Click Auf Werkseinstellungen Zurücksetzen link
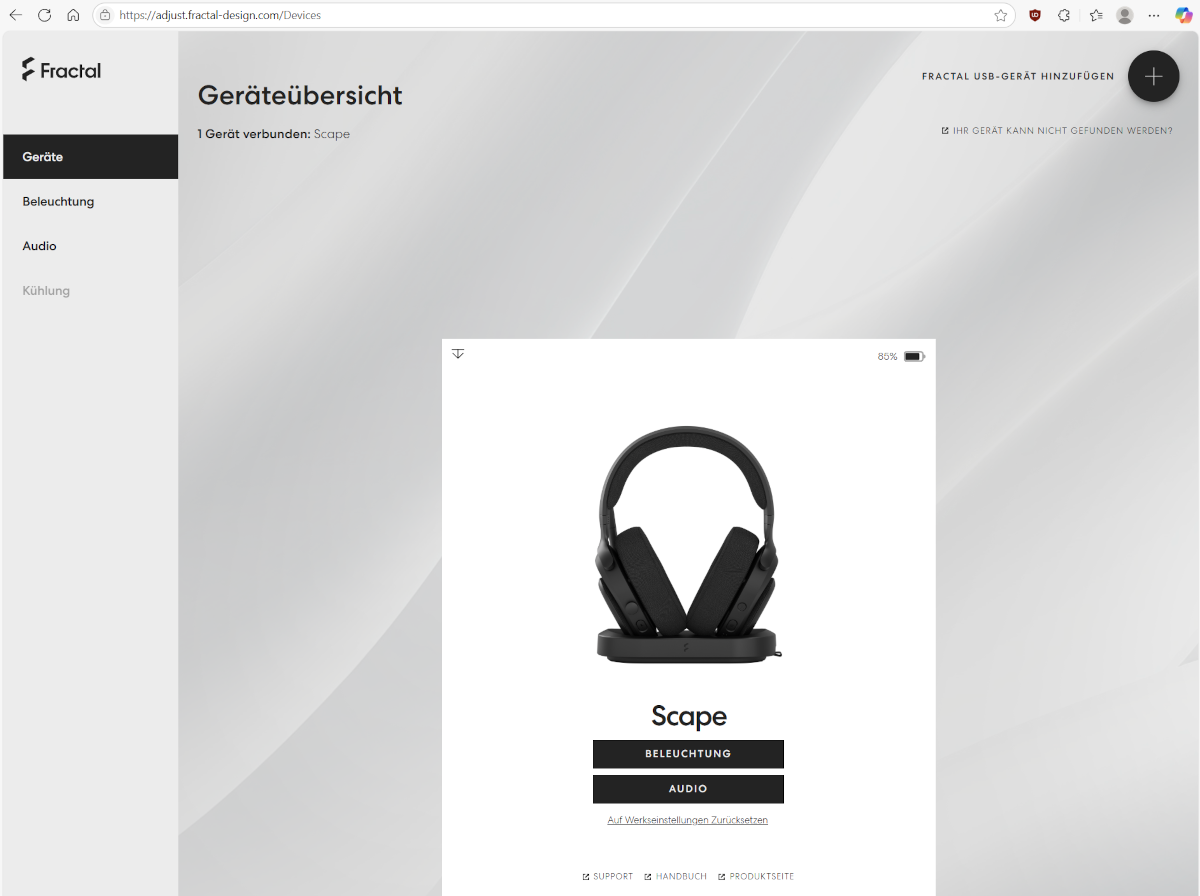Screen dimensions: 1200x896 pyautogui.click(x=688, y=820)
